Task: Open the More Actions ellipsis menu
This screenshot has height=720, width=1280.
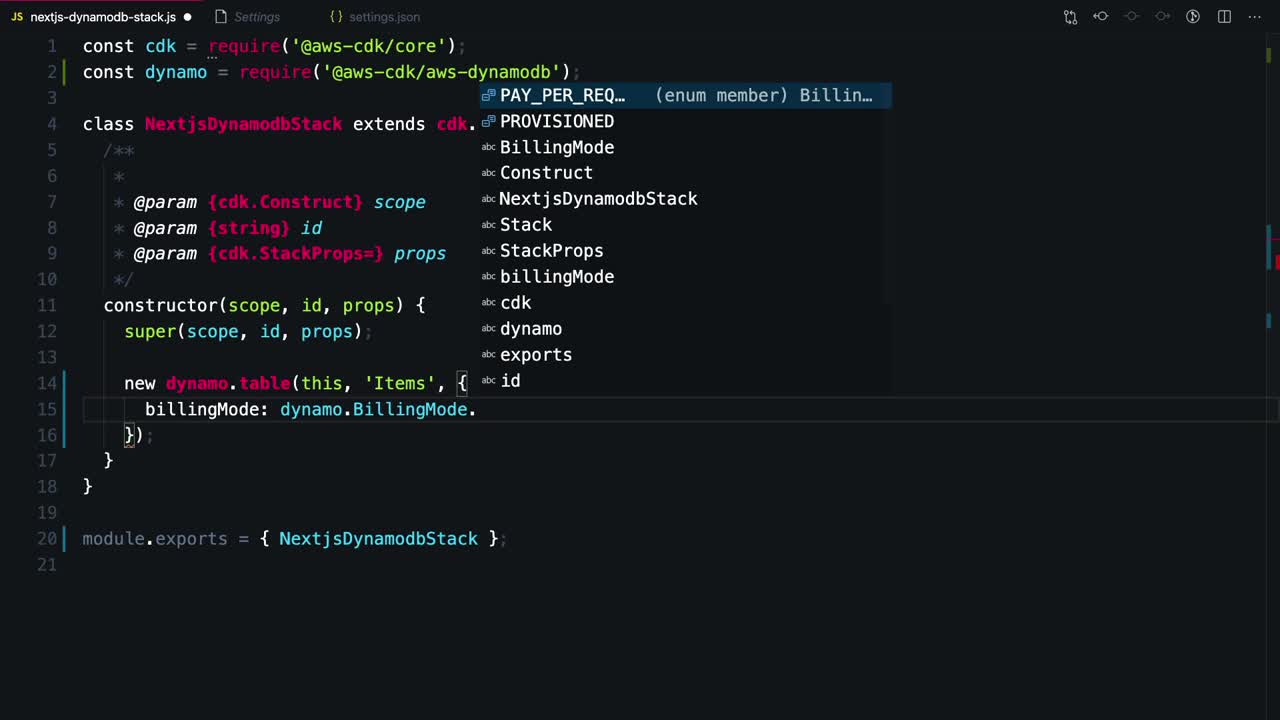Action: pos(1255,17)
